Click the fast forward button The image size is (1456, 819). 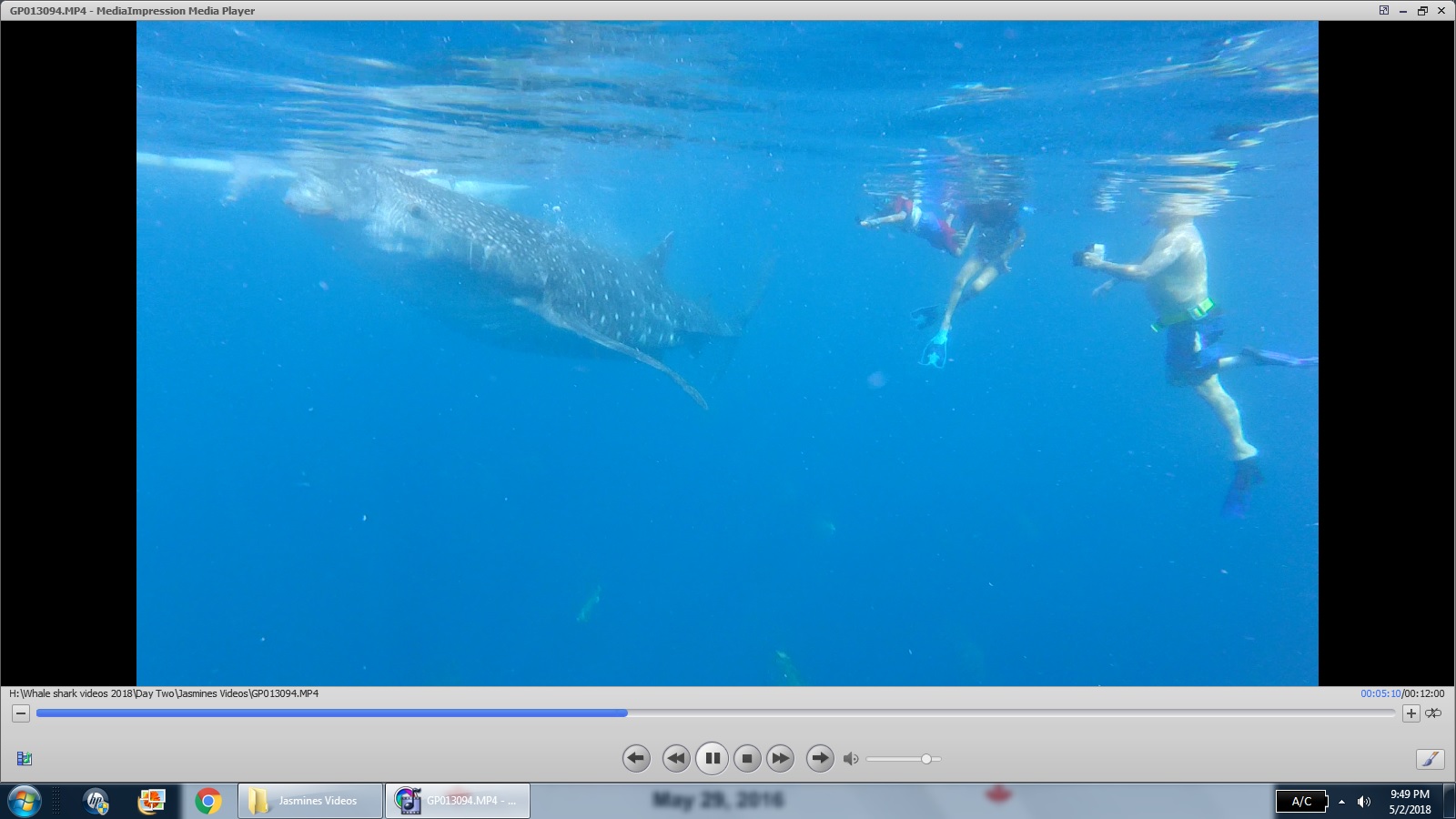tap(781, 758)
